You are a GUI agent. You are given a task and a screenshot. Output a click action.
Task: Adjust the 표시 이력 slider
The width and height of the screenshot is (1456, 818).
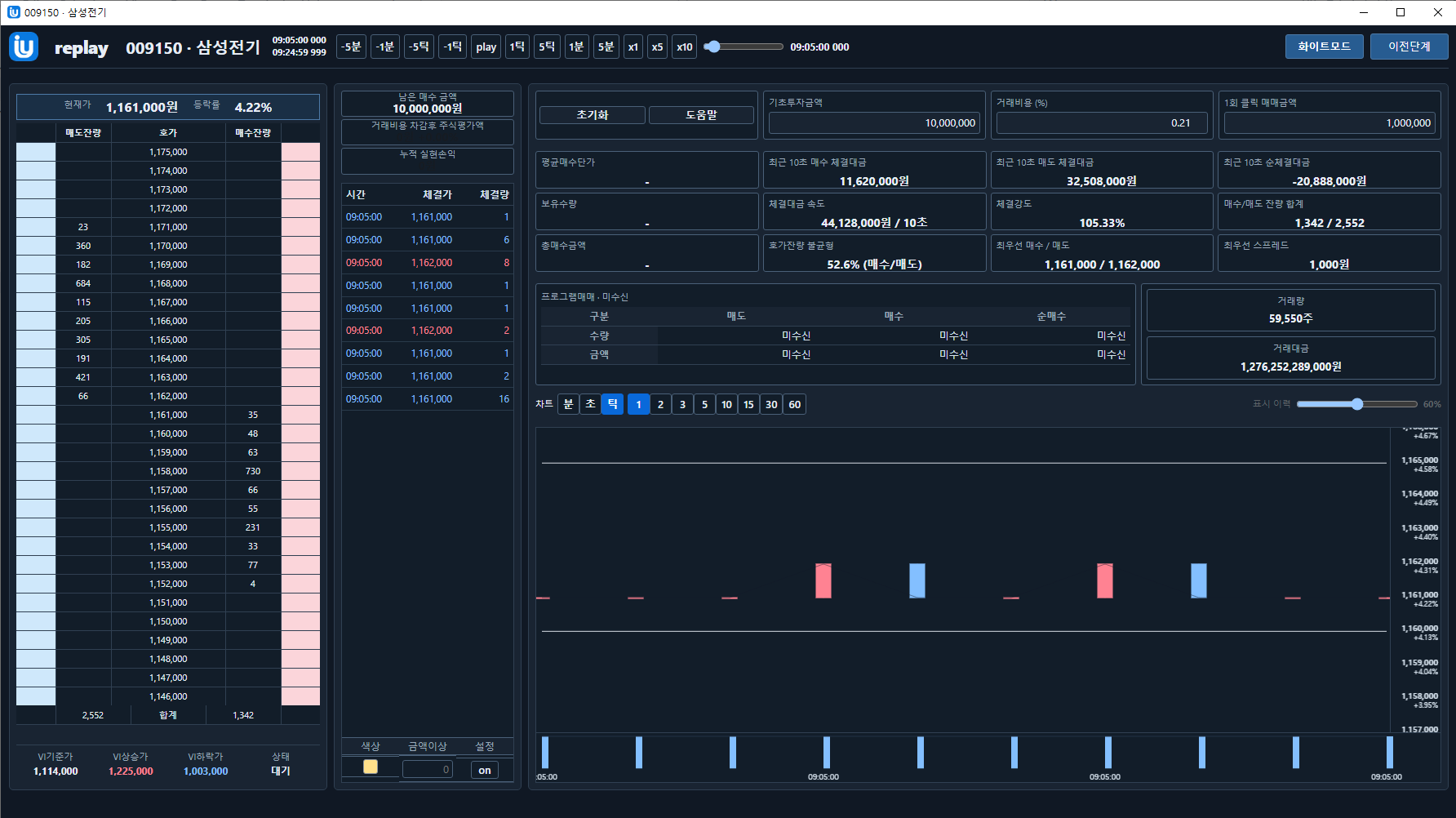pos(1356,404)
